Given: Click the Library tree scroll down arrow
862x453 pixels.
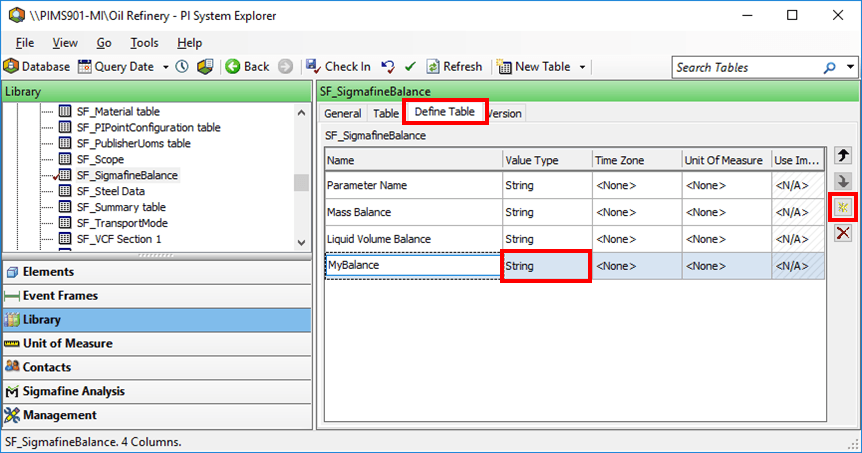Looking at the screenshot, I should click(x=301, y=242).
